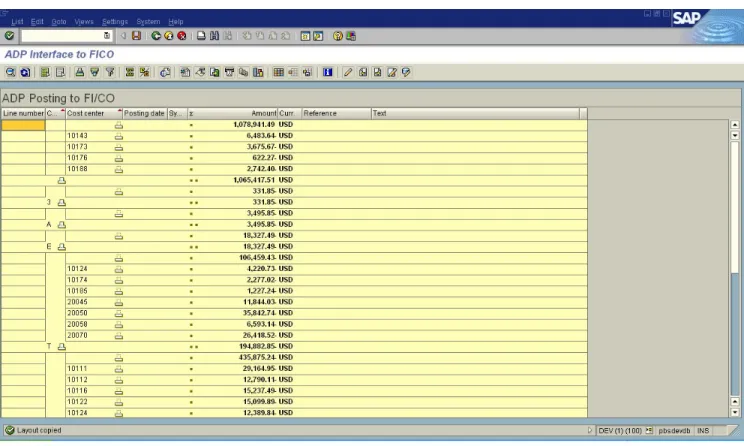744x446 pixels.
Task: Click the Line number column header
Action: click(23, 113)
